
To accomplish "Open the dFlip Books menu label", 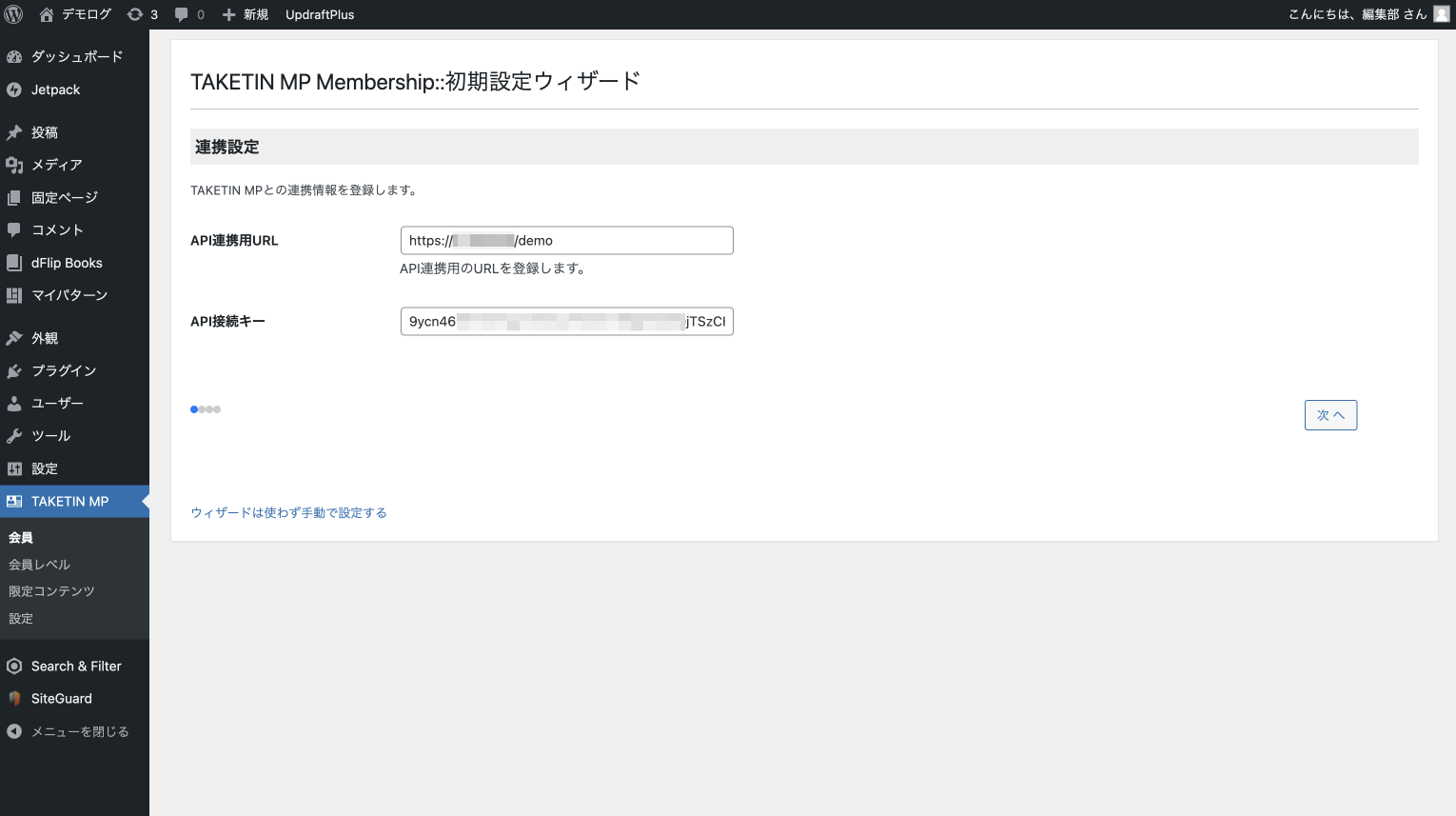I will point(67,263).
